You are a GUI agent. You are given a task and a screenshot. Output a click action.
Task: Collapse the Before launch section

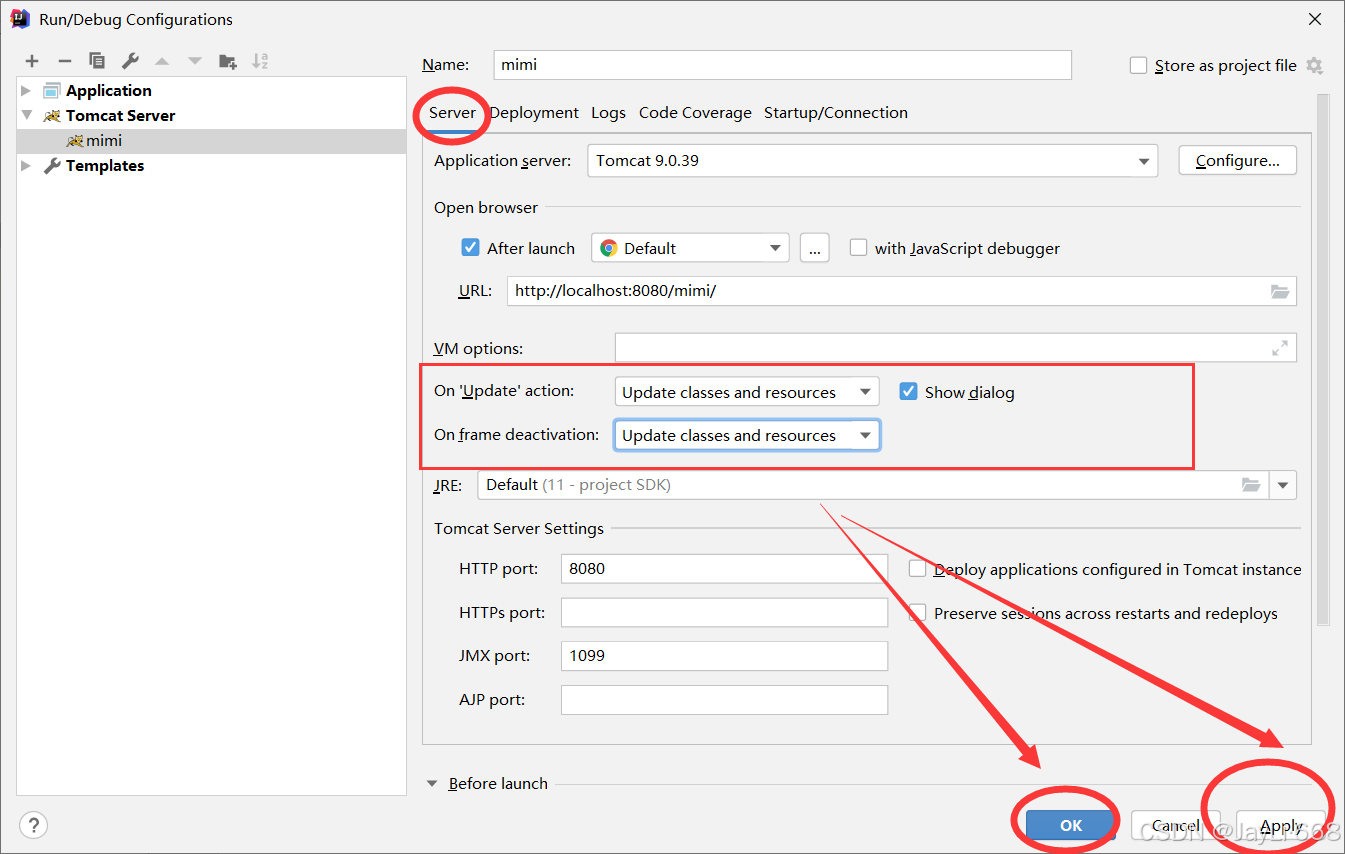(432, 784)
